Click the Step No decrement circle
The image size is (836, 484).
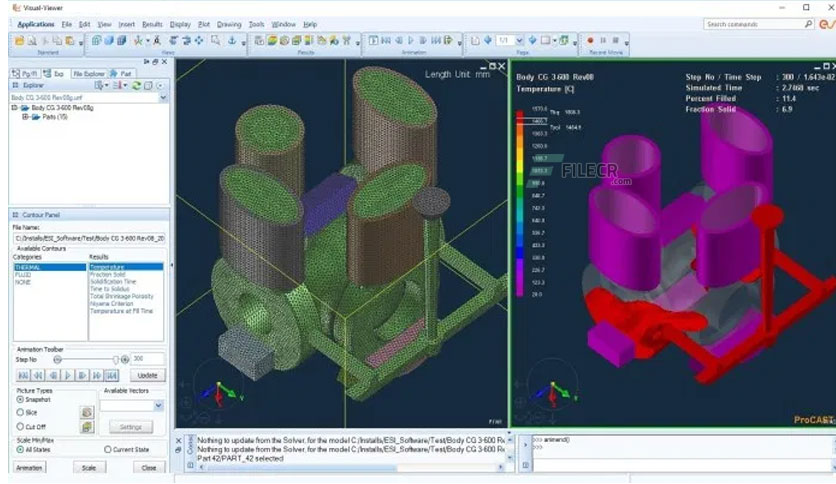[58, 360]
